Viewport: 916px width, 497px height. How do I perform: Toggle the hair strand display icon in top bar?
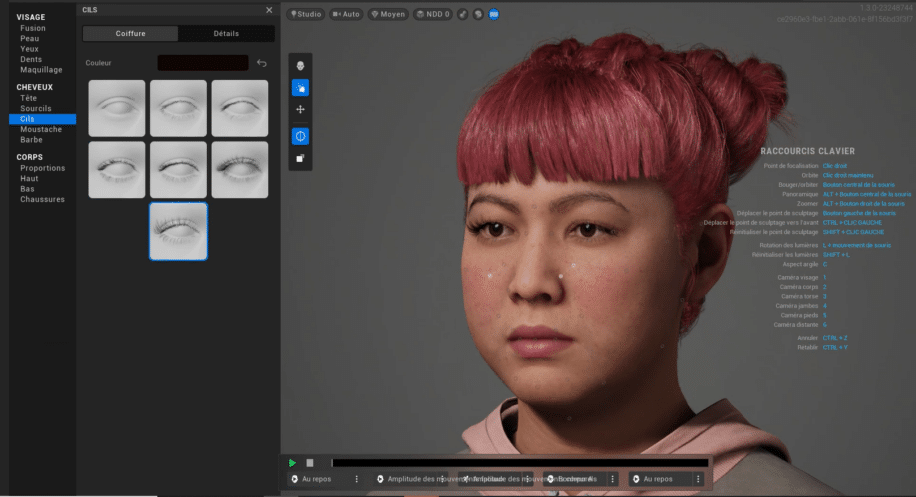tap(463, 14)
